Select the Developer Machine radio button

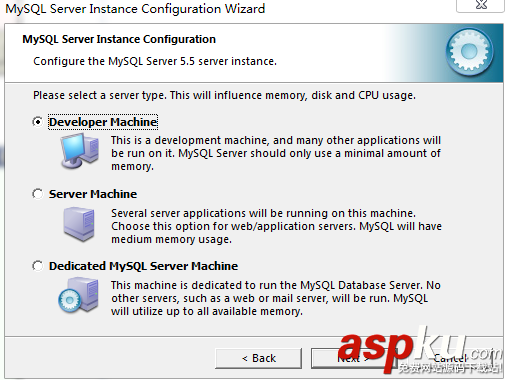click(x=38, y=122)
